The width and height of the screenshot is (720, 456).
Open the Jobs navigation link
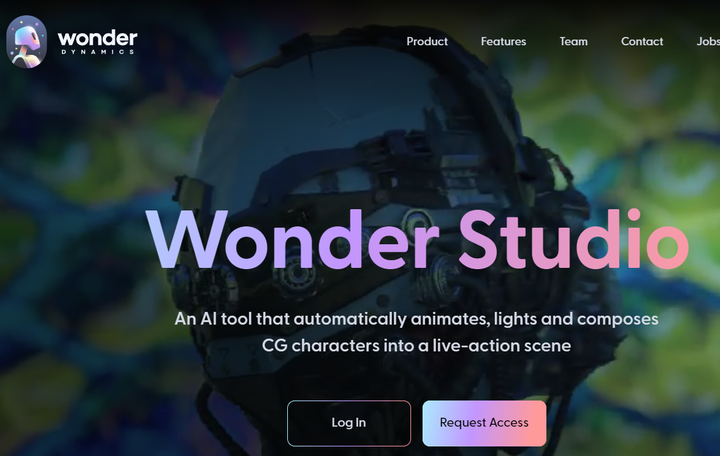(708, 41)
